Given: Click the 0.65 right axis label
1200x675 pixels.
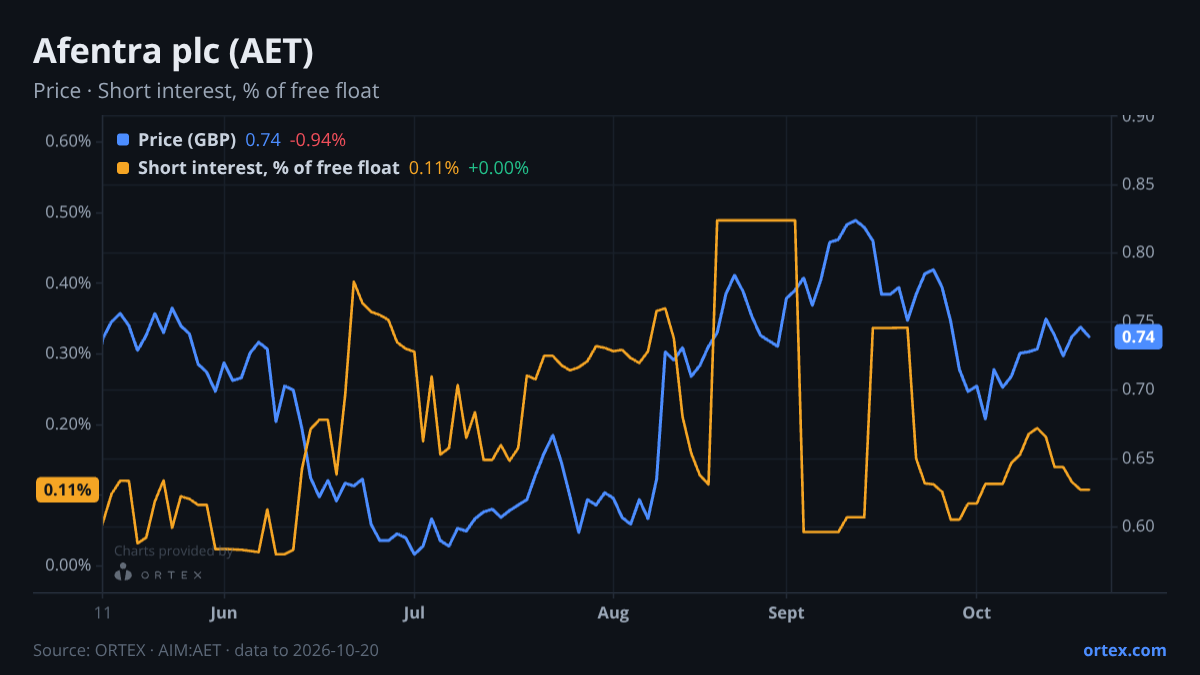Looking at the screenshot, I should (1138, 458).
